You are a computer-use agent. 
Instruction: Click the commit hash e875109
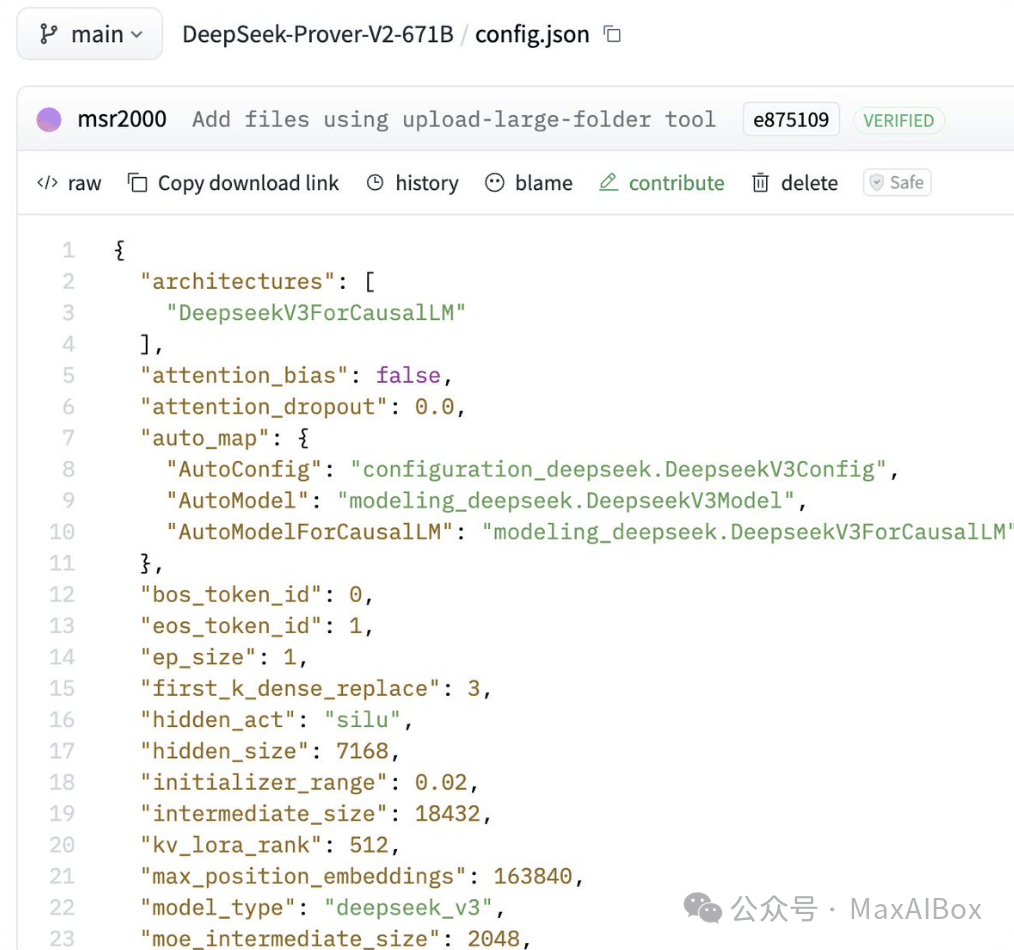(x=791, y=119)
